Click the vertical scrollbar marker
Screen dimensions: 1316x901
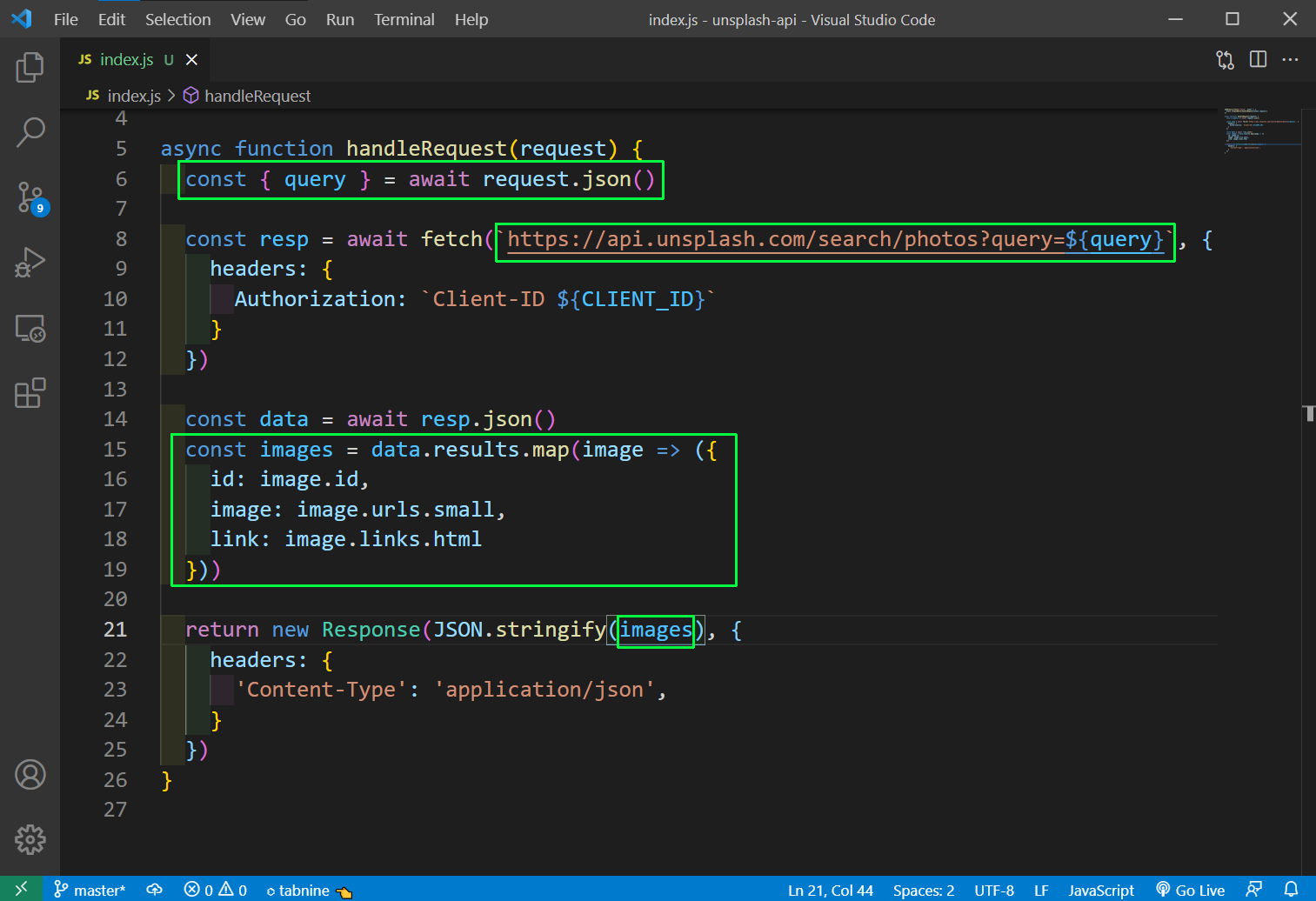point(1310,413)
